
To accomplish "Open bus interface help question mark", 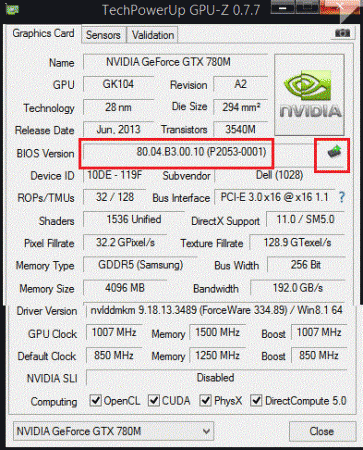I will tap(342, 197).
